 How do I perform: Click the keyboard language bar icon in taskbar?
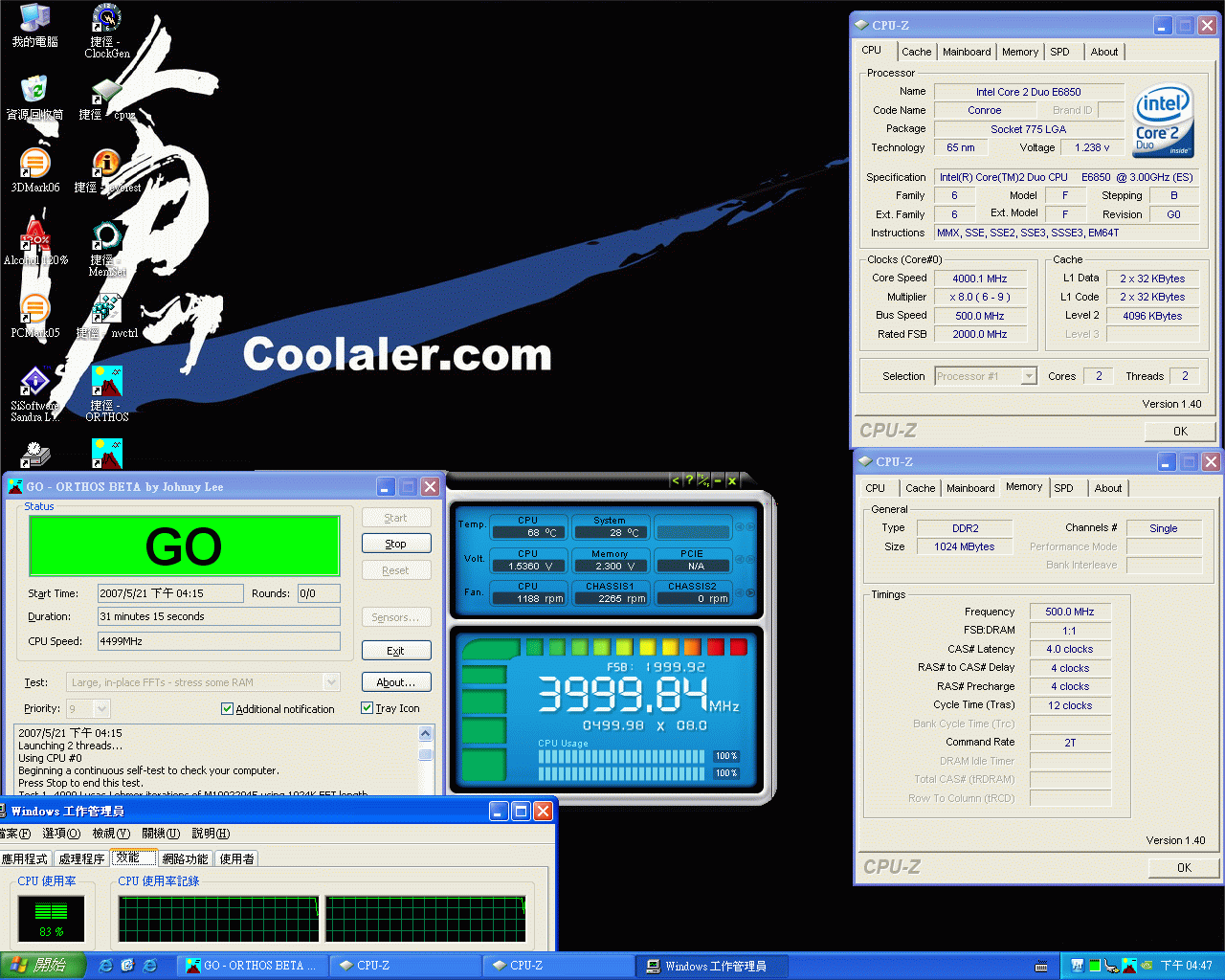1041,967
